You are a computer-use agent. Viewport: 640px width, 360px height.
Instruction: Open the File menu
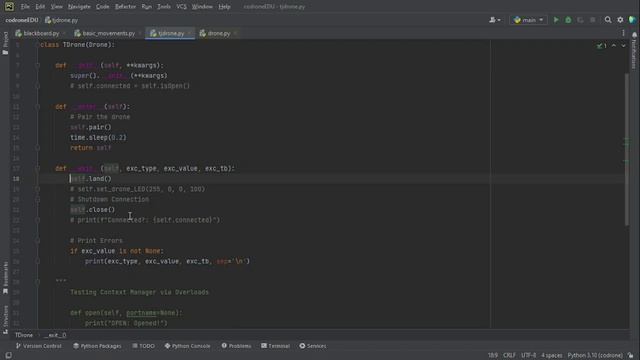click(25, 7)
